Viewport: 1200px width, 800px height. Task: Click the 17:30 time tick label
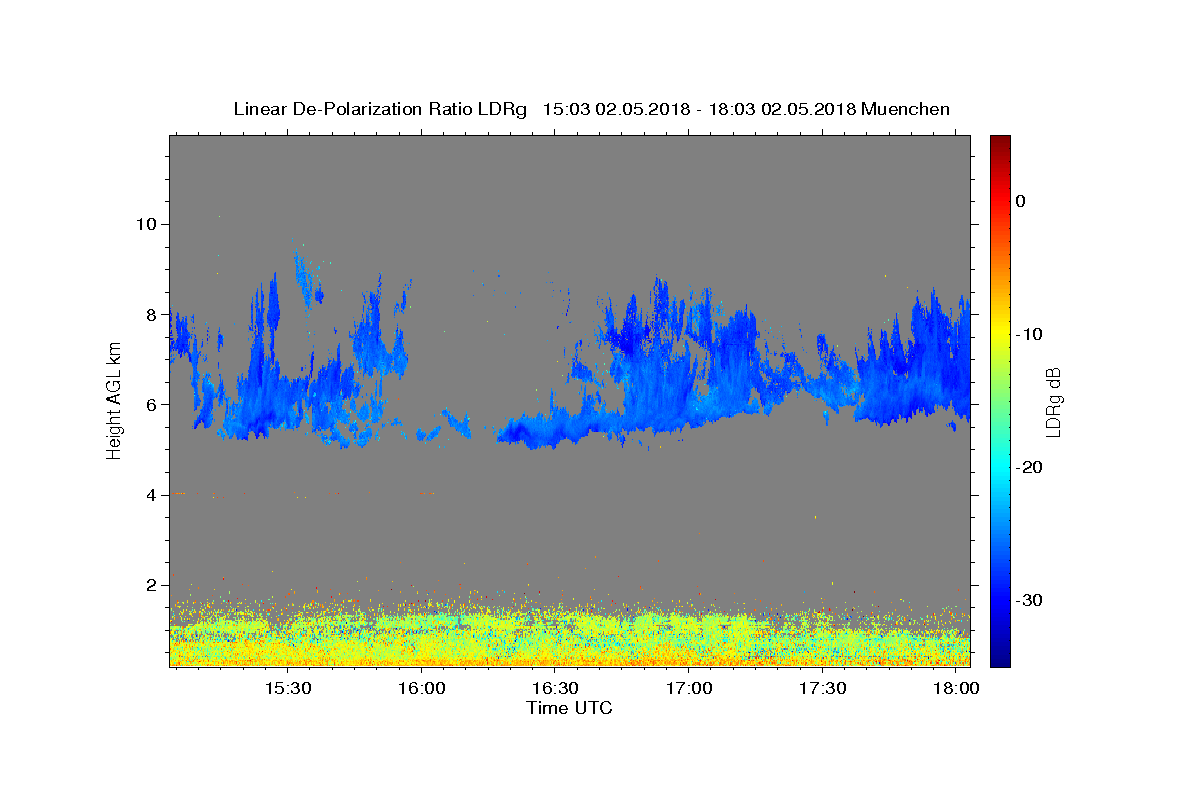tap(823, 689)
